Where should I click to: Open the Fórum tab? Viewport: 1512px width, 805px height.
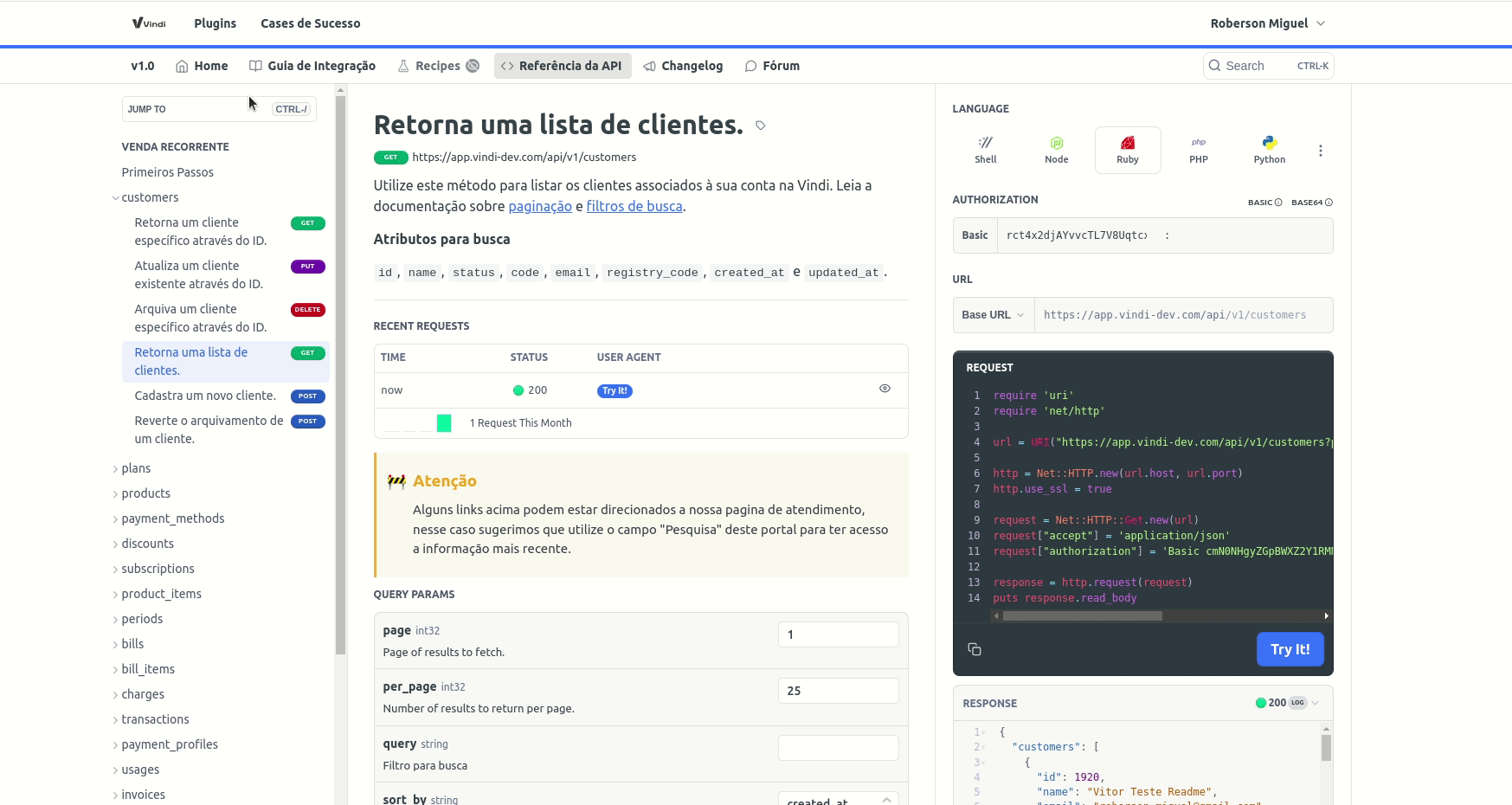[772, 66]
